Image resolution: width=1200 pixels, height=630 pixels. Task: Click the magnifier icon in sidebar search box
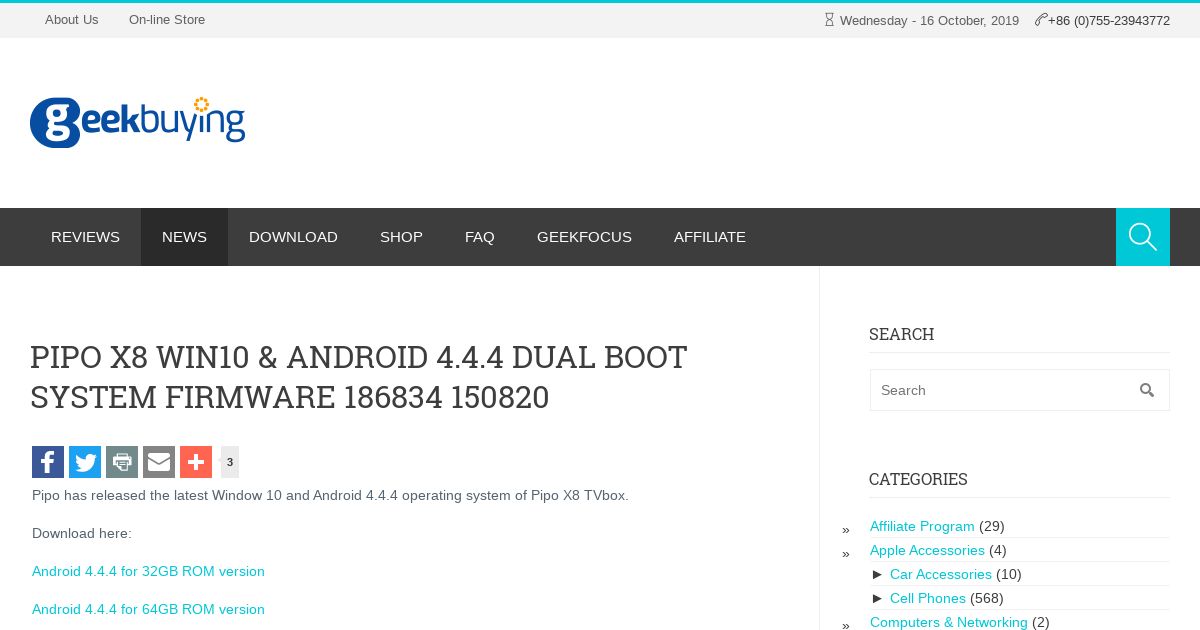[1147, 390]
